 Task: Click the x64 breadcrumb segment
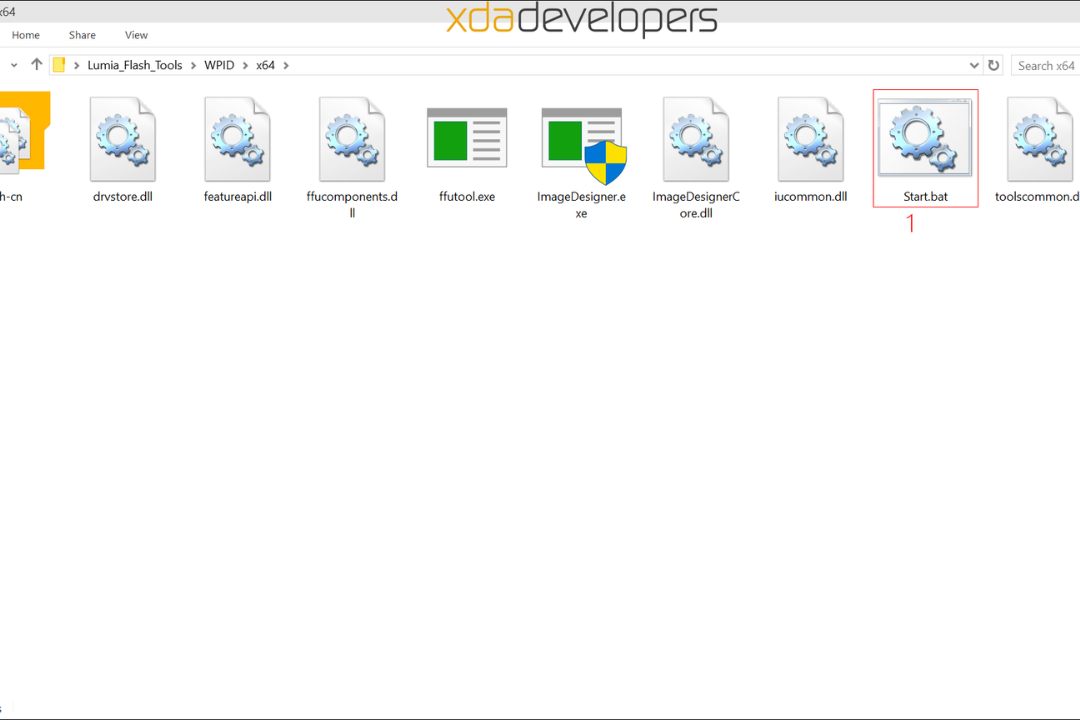point(265,65)
